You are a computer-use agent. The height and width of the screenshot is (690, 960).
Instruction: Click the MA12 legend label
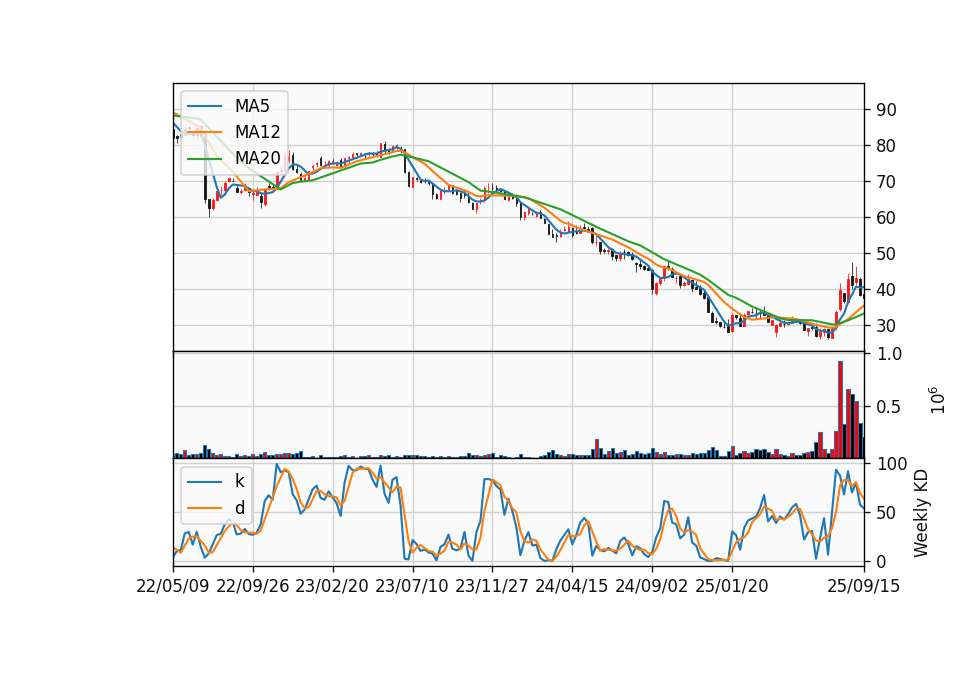coord(257,132)
